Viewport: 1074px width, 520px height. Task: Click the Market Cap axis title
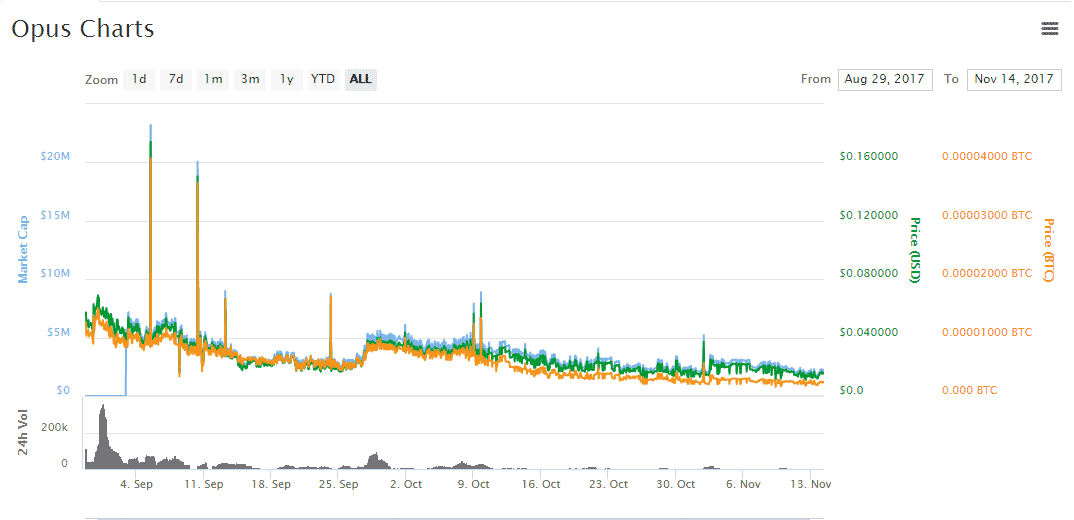[x=24, y=249]
